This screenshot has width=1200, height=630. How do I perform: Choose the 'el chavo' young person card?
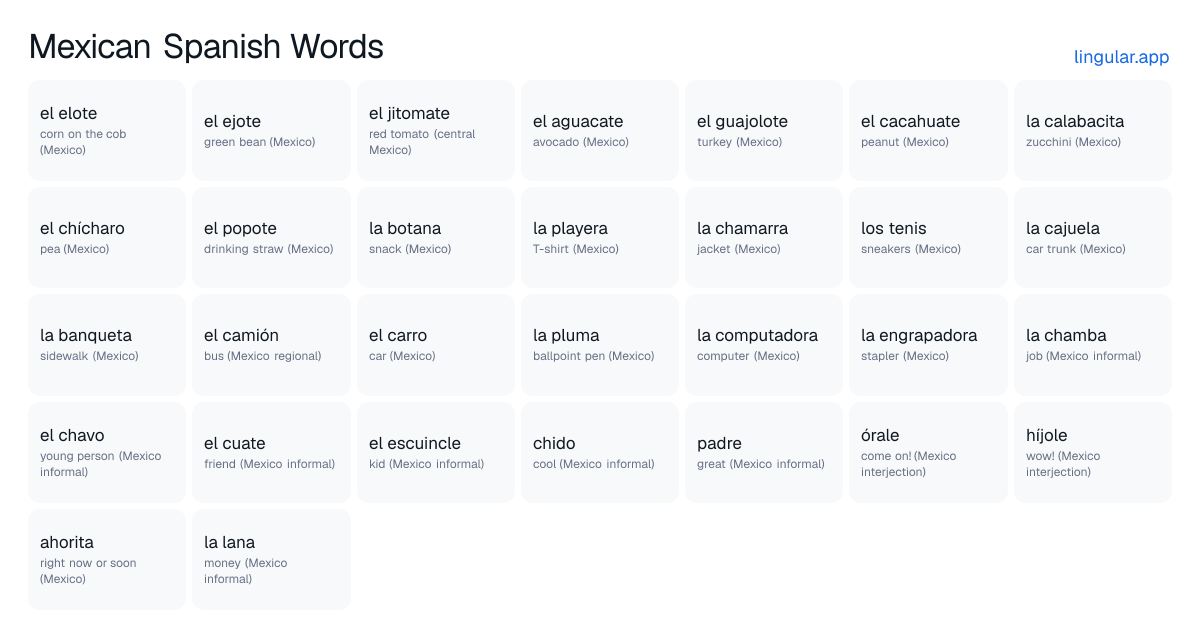point(107,452)
